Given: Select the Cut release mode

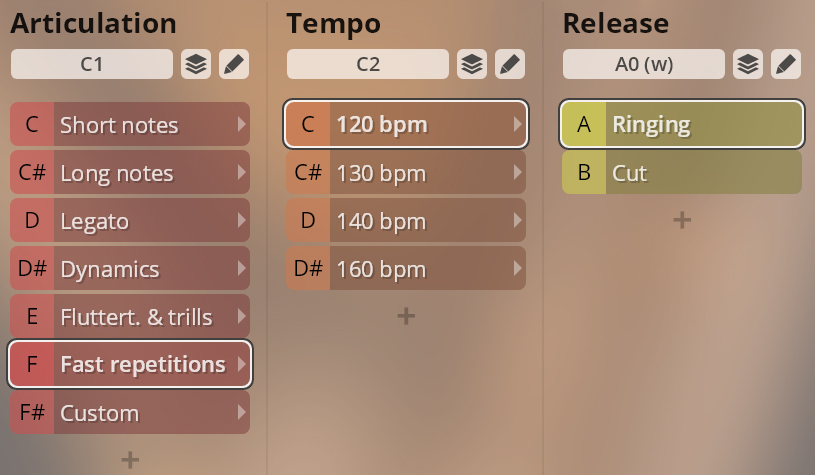Looking at the screenshot, I should [x=682, y=173].
